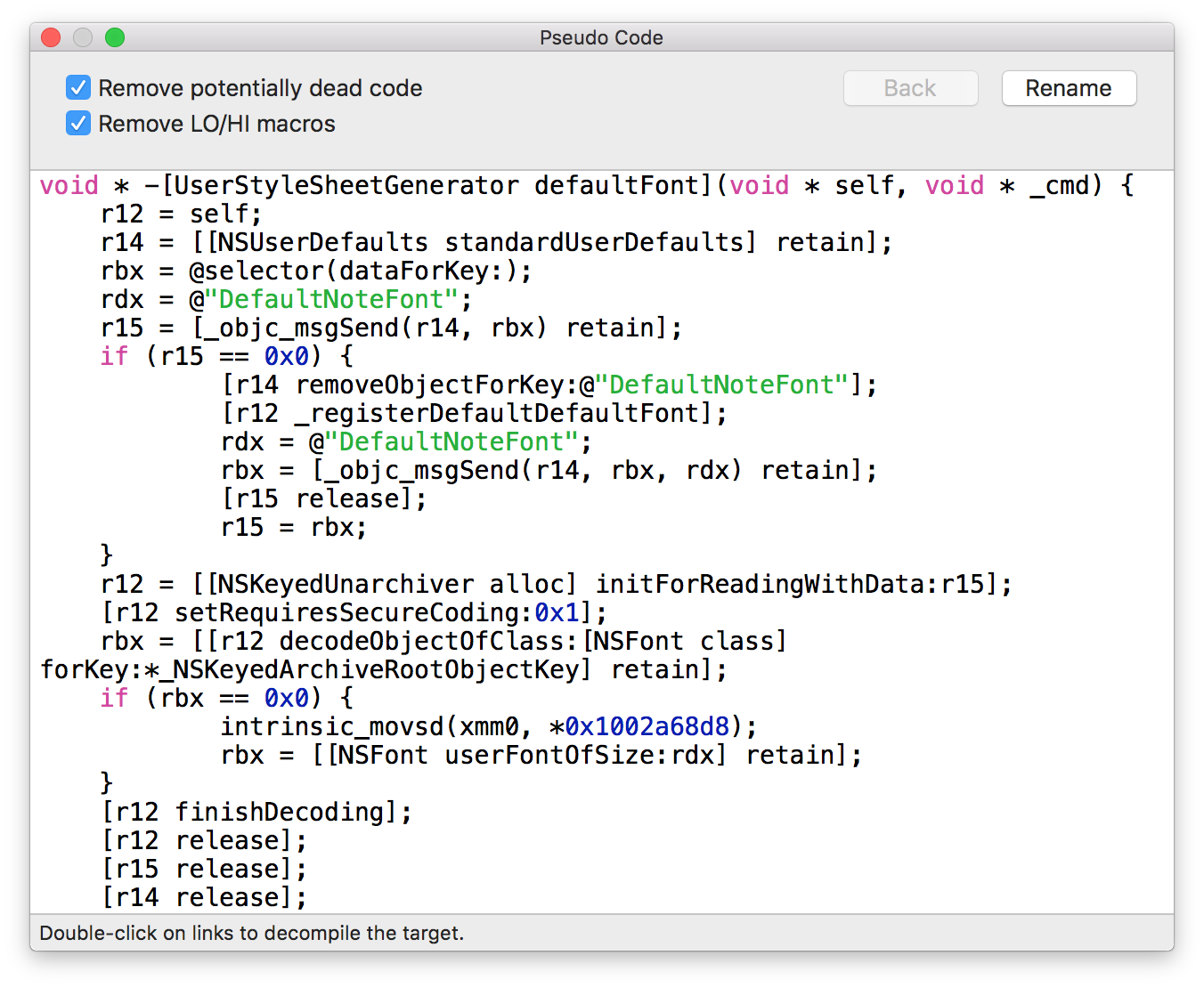Zoom the window with green button

click(x=115, y=37)
